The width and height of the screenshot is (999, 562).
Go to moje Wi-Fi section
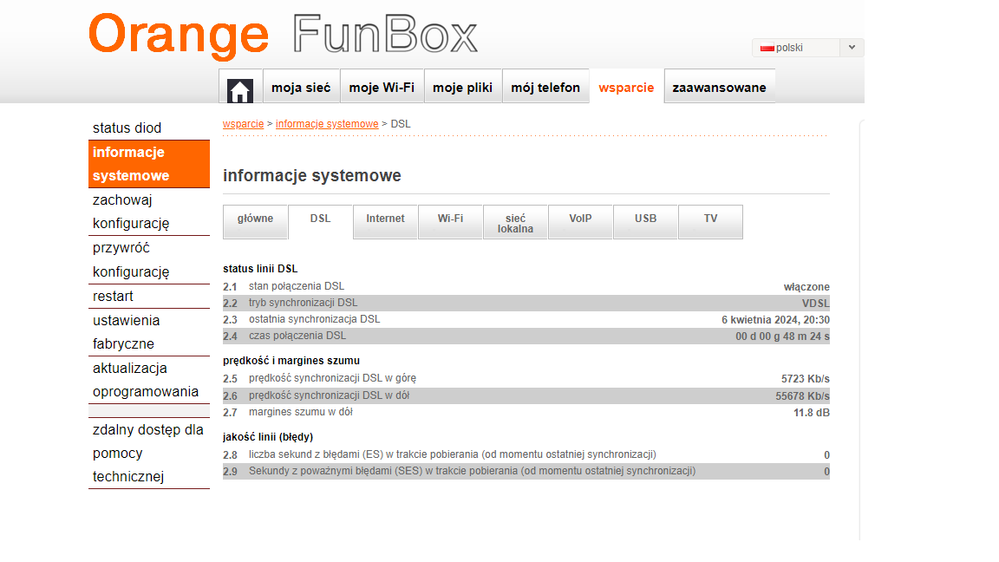381,88
